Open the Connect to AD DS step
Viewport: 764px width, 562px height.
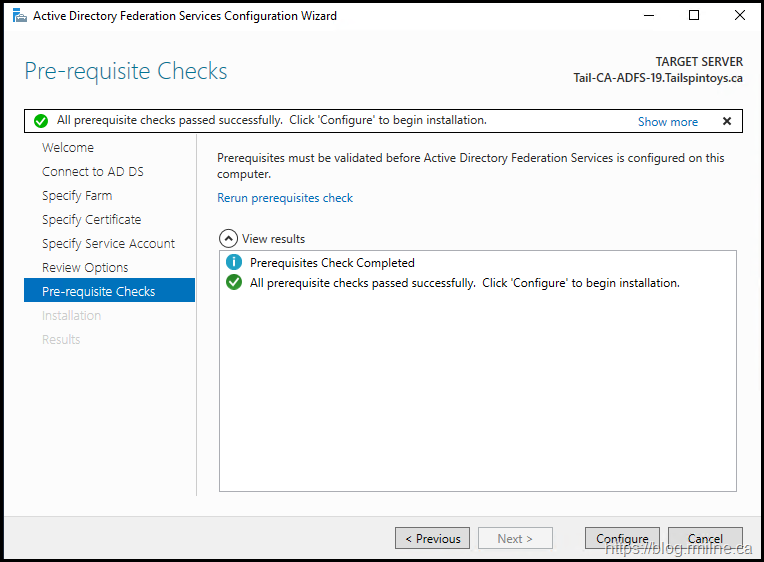(92, 171)
